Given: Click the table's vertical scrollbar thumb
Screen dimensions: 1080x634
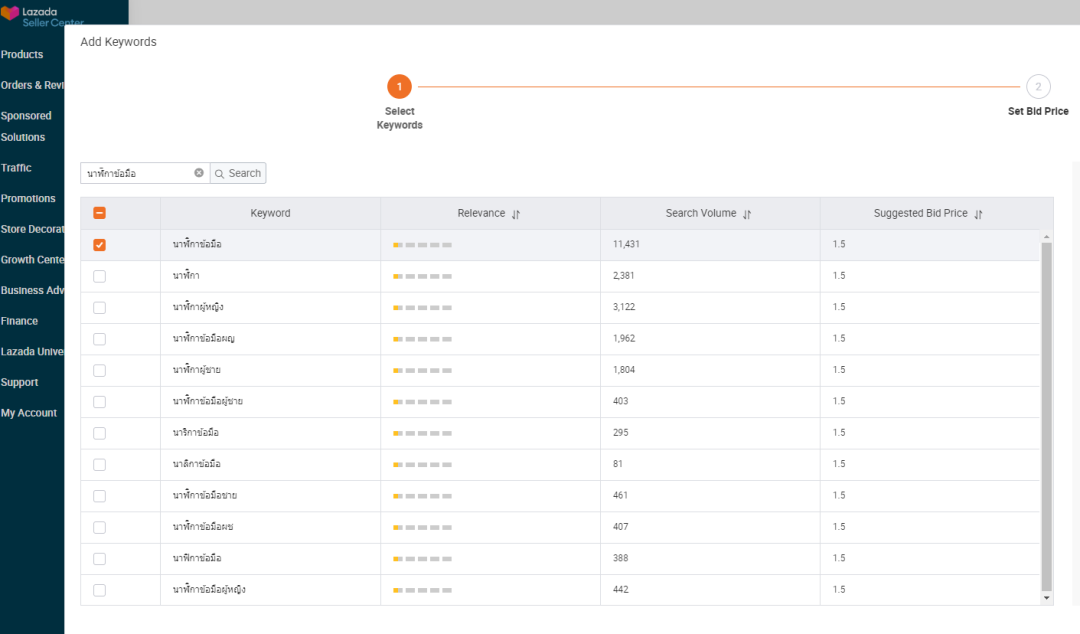Looking at the screenshot, I should [x=1046, y=417].
